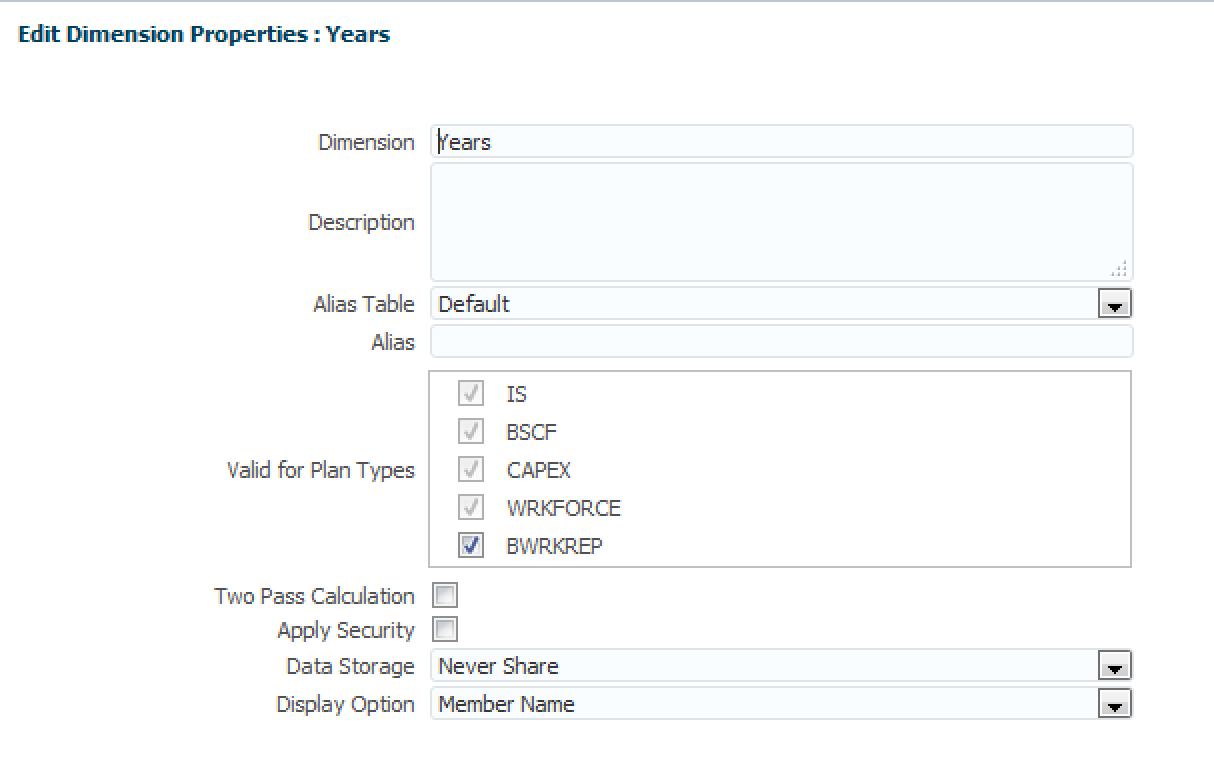Click the Two Pass Calculation label text
The image size is (1214, 768).
(314, 596)
